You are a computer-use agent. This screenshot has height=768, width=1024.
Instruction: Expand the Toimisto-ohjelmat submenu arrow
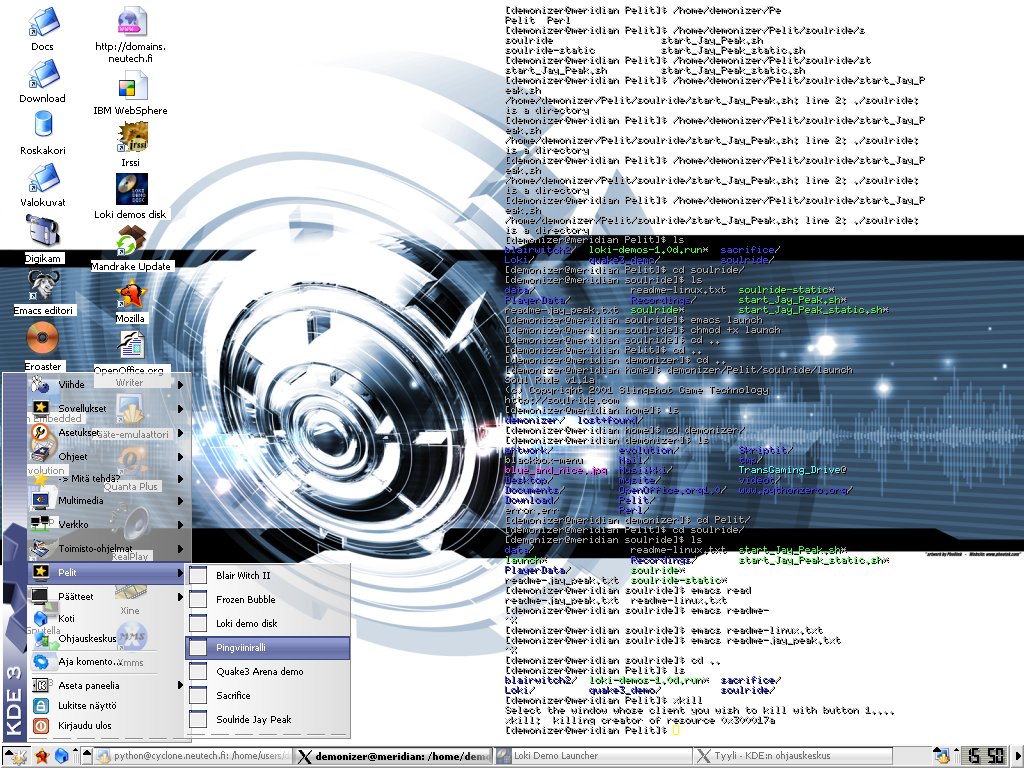(x=180, y=549)
